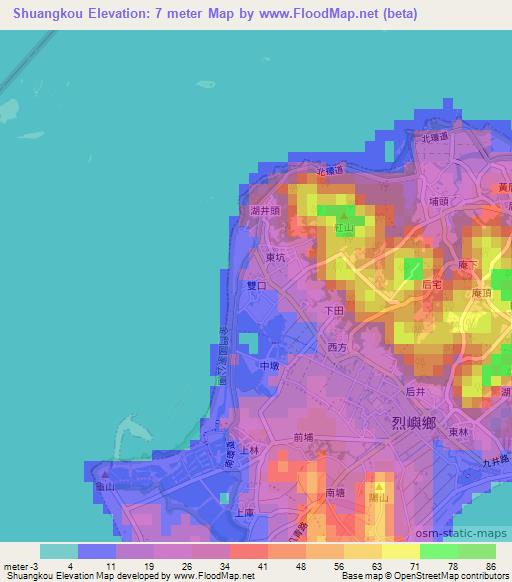Click the map title mentioning www.FloodMap.net (beta)
Screen dimensions: 512x582
tap(215, 14)
